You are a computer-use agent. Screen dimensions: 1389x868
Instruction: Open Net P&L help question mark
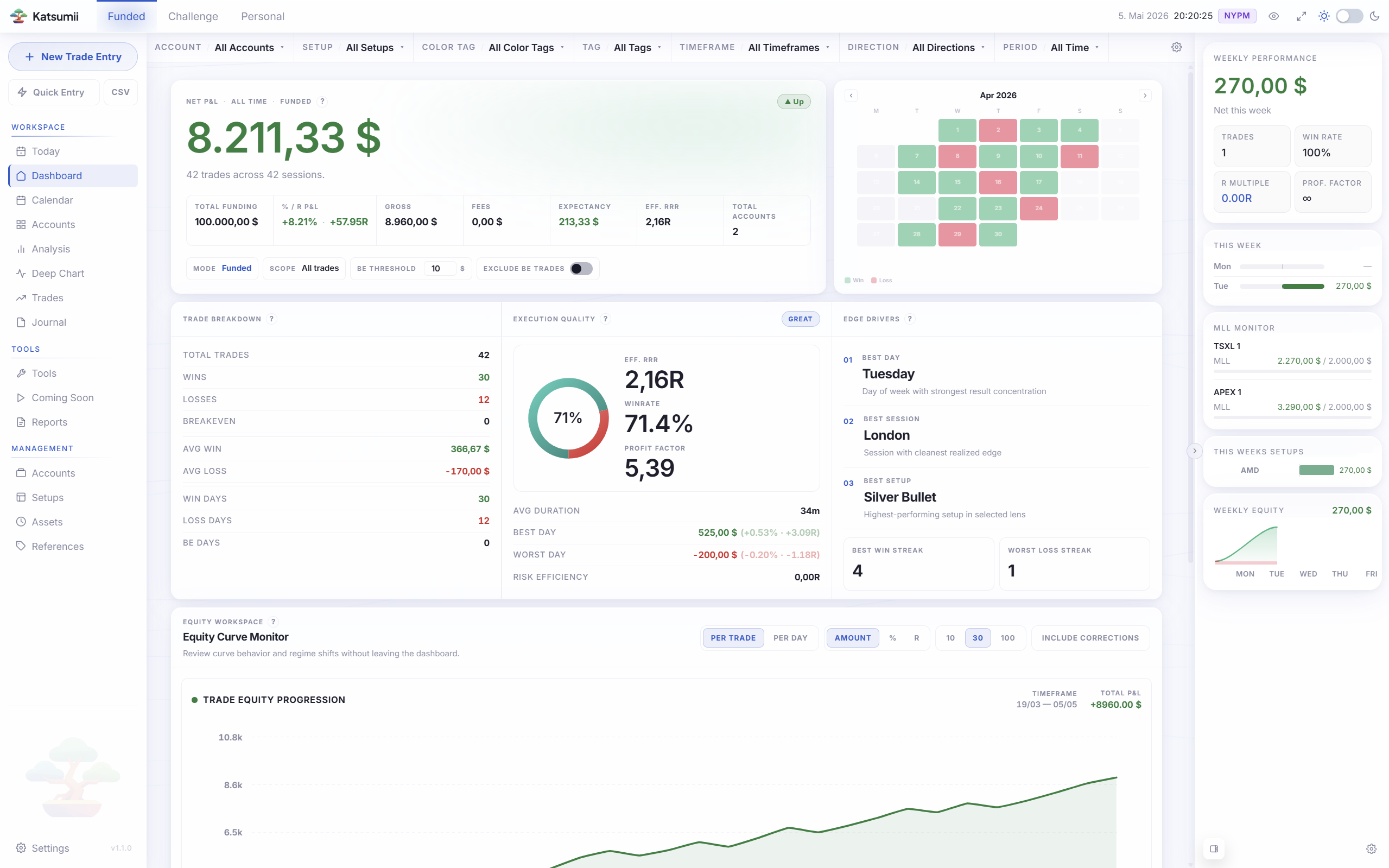click(x=322, y=101)
